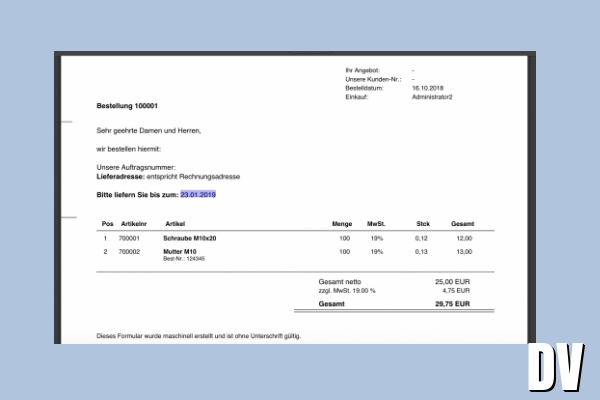
Task: Click the Artikelnr column header
Action: (134, 223)
